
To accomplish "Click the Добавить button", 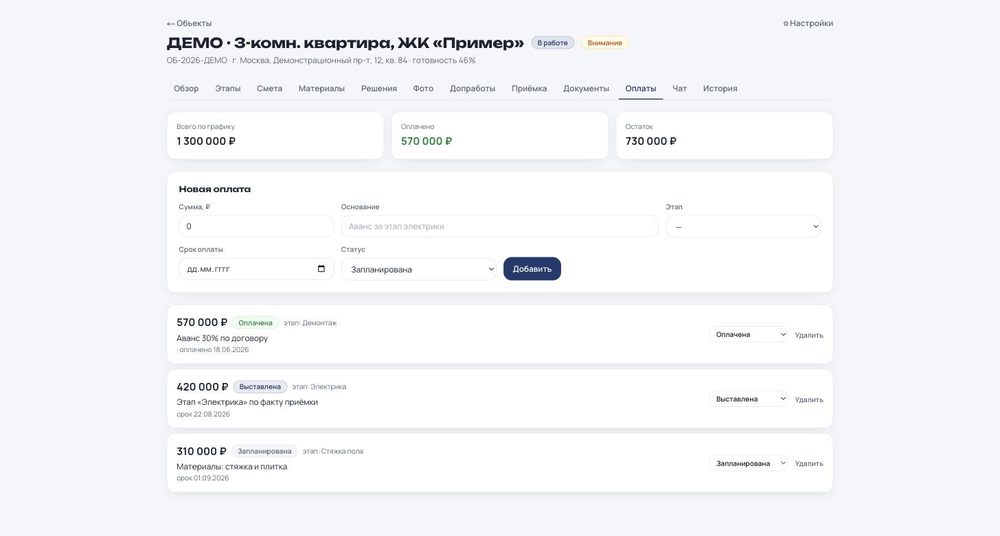I will 532,269.
